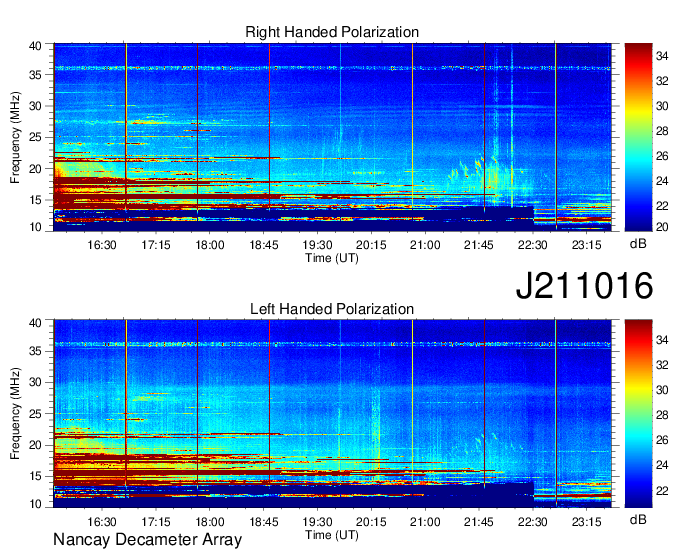Click "19:30" time tick of Right Handed plot
Screen dimensions: 680x552
point(317,245)
